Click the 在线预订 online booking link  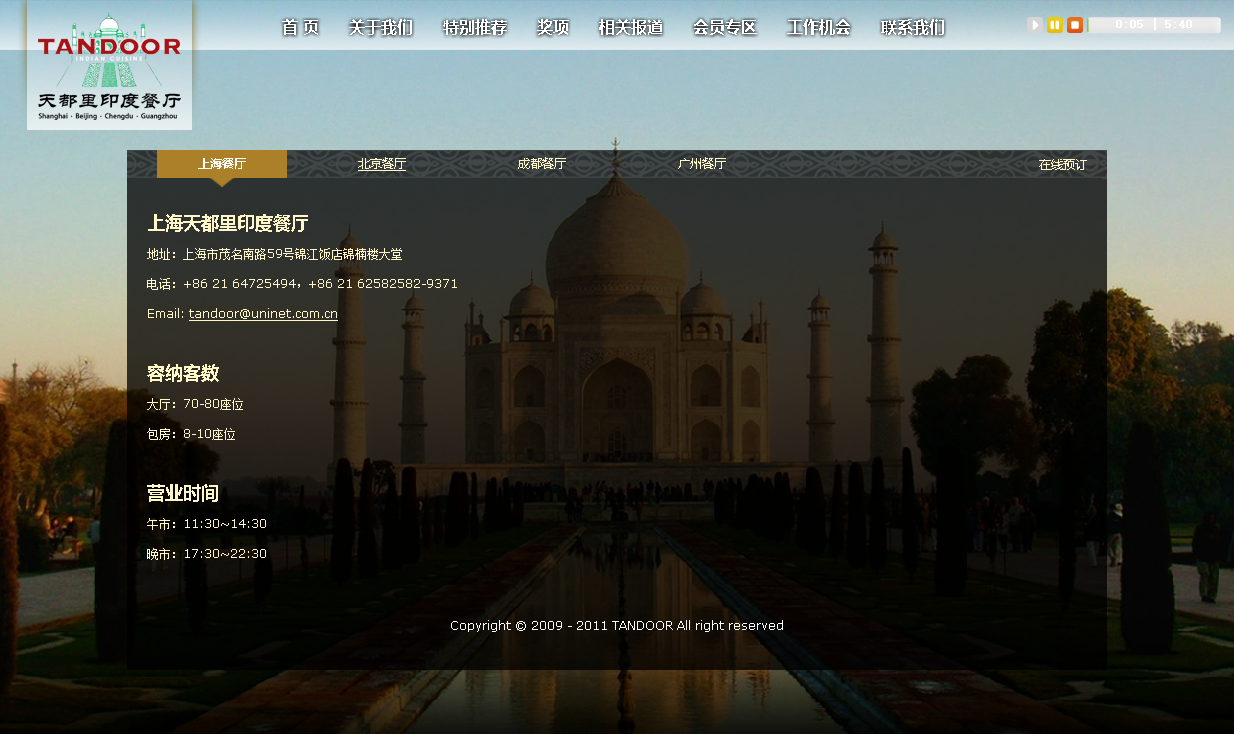(x=1062, y=165)
